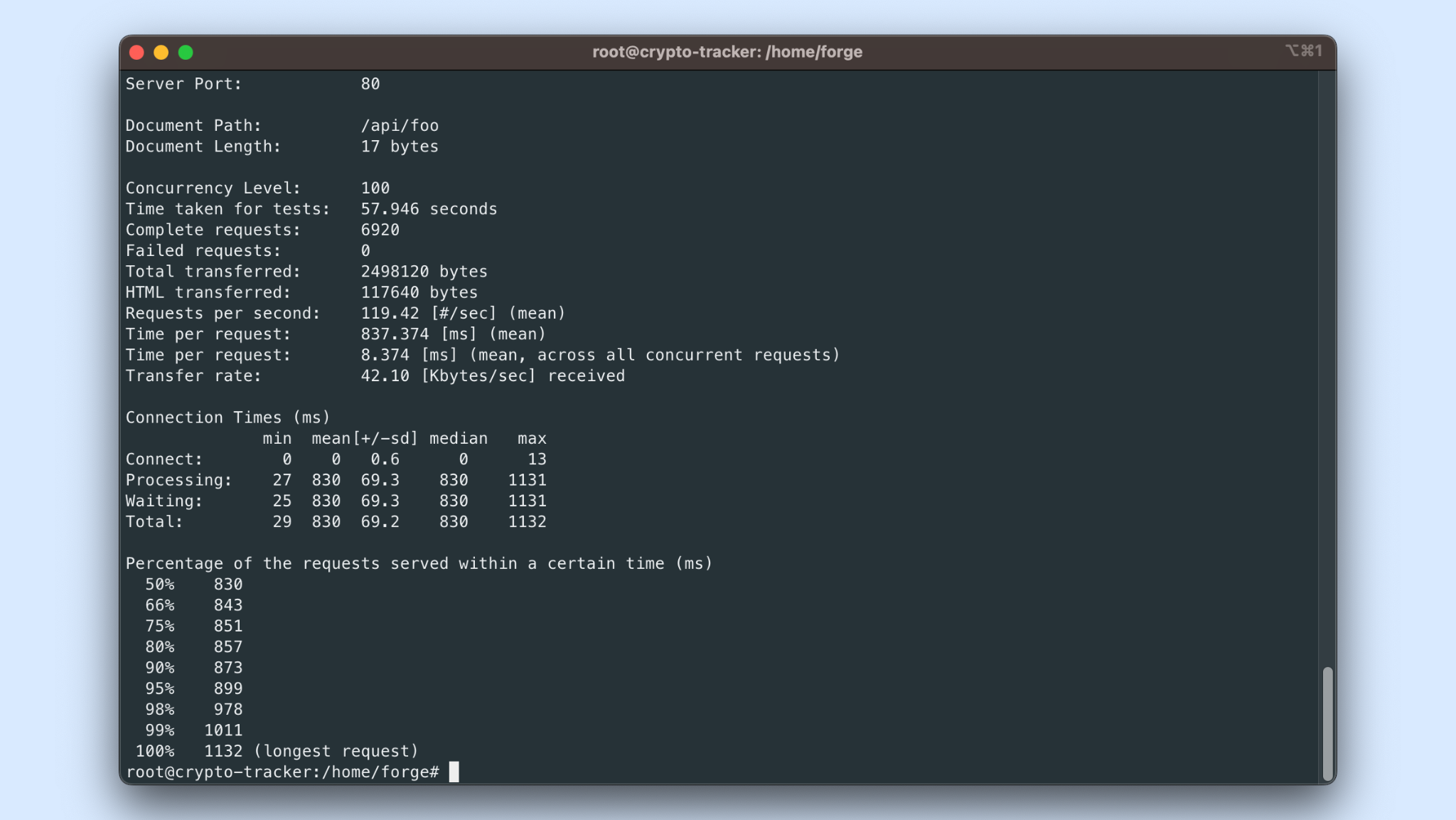
Task: Click the Connection Times (ms) heading
Action: pyautogui.click(x=227, y=417)
